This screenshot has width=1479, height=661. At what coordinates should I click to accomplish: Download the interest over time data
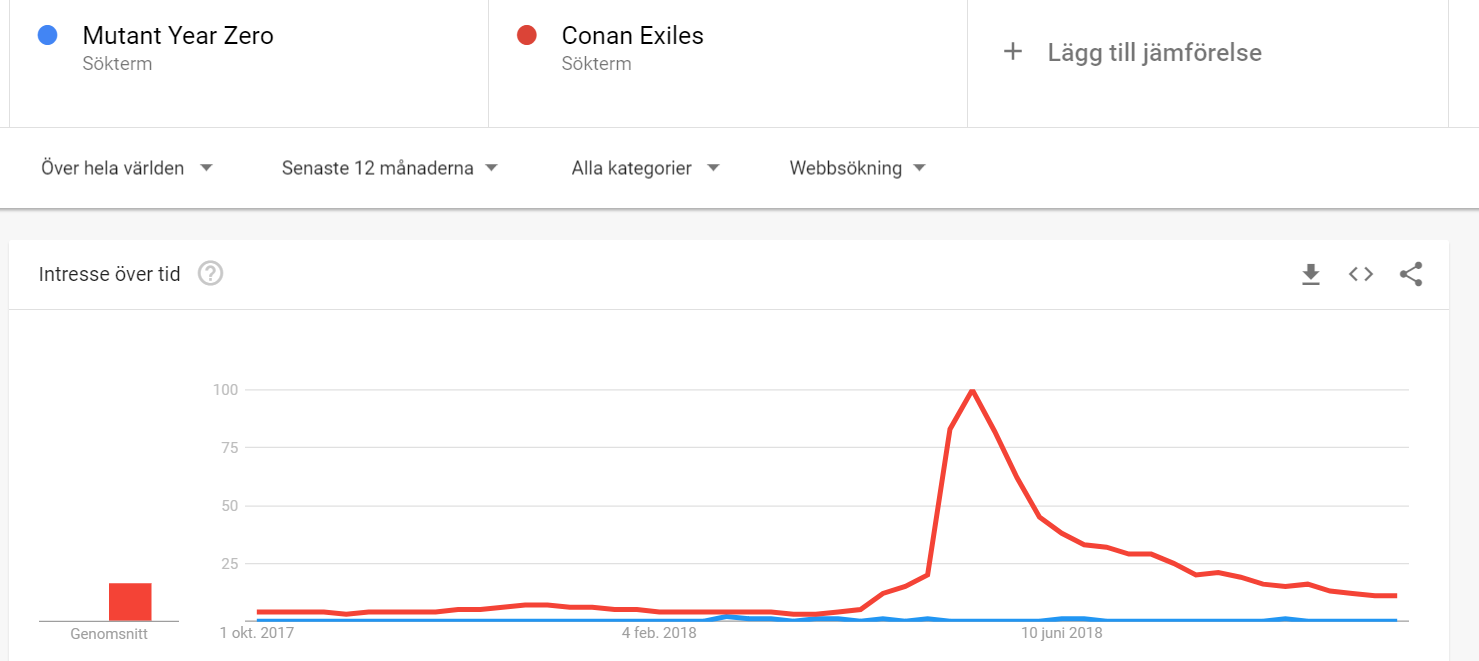pos(1311,274)
